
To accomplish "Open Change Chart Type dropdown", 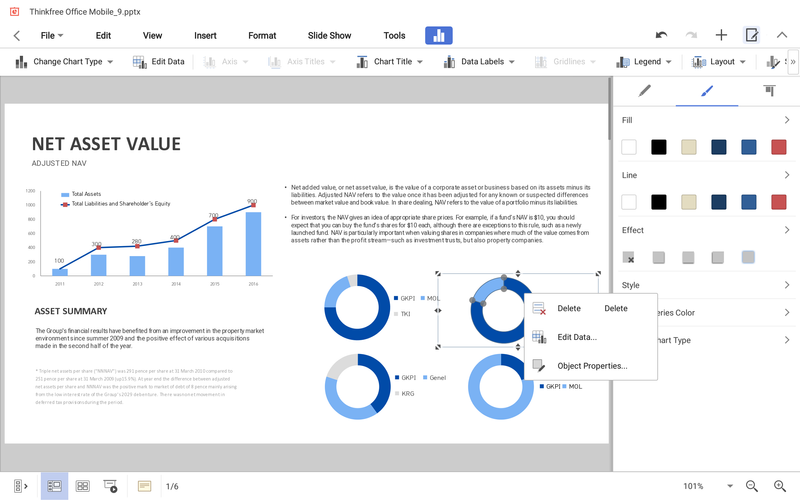I will (x=64, y=62).
